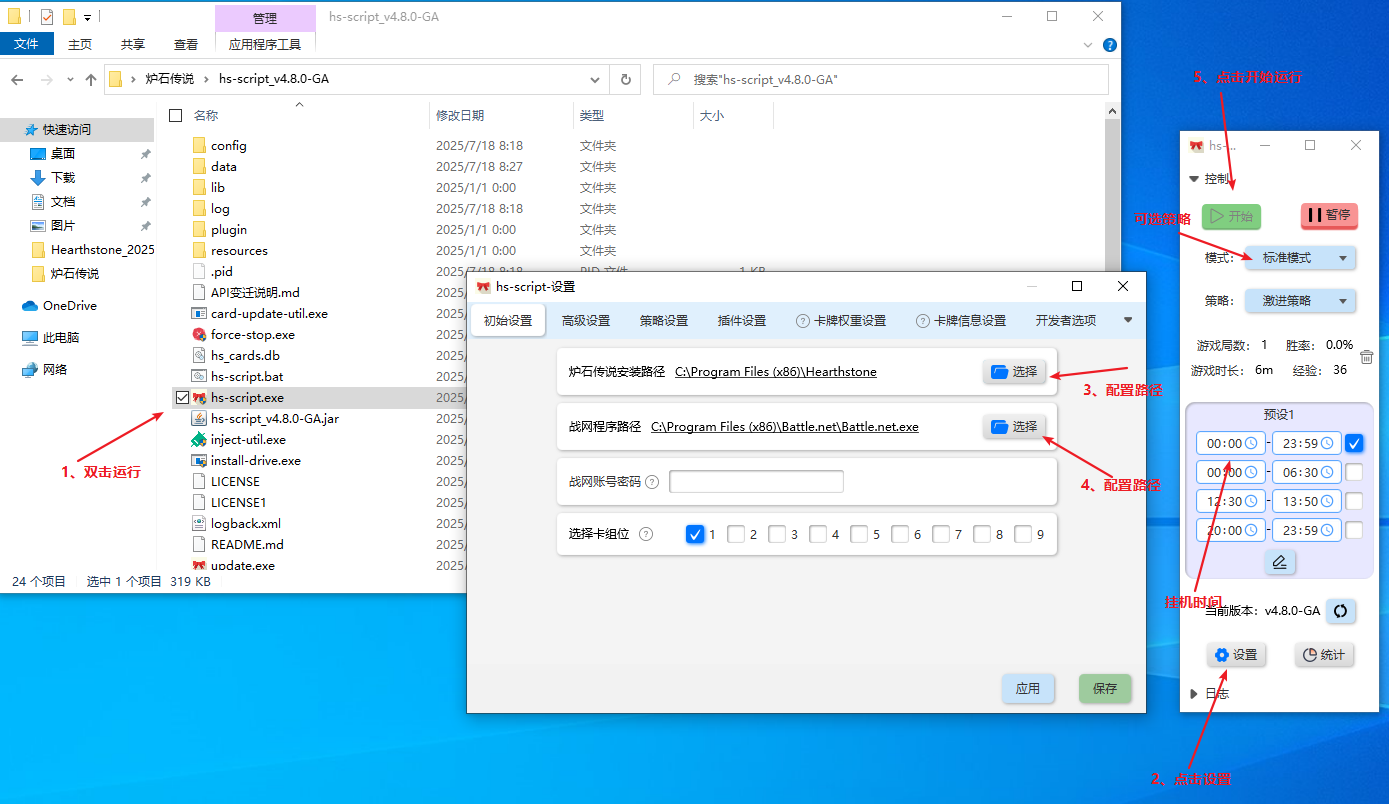The width and height of the screenshot is (1389, 804).
Task: Click 选择 button for 炉石传说安装路径
Action: pyautogui.click(x=1014, y=372)
